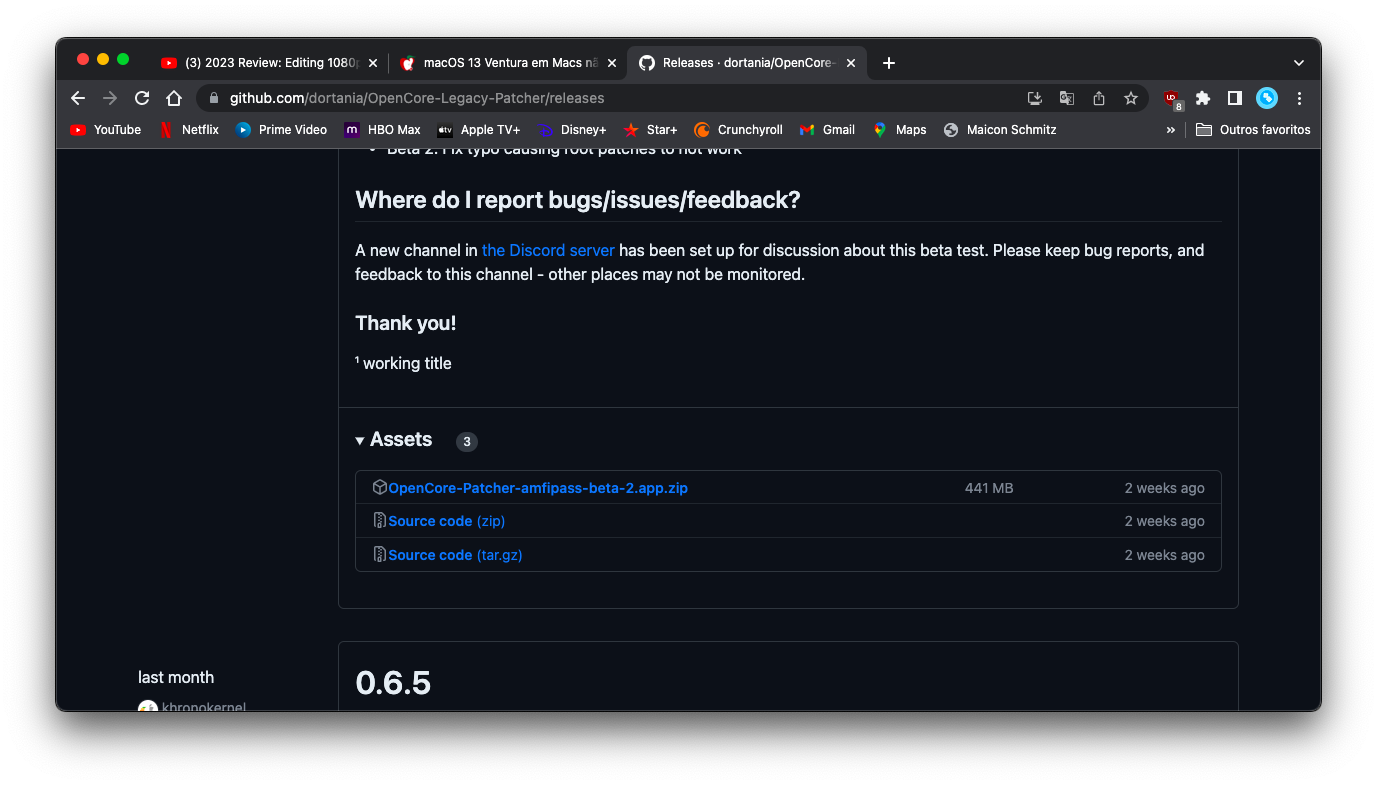Viewport: 1377px width, 785px height.
Task: Open the Prime Video bookmark
Action: [x=281, y=130]
